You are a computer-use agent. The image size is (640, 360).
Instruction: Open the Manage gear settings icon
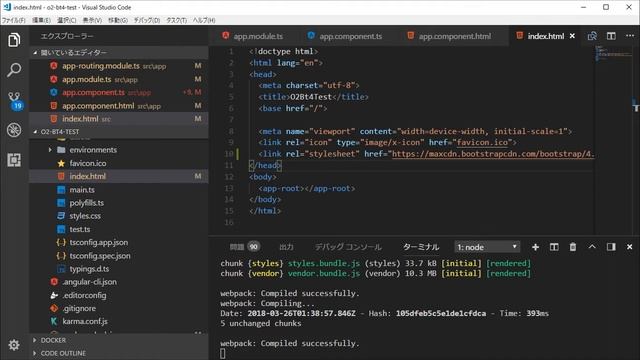click(14, 345)
